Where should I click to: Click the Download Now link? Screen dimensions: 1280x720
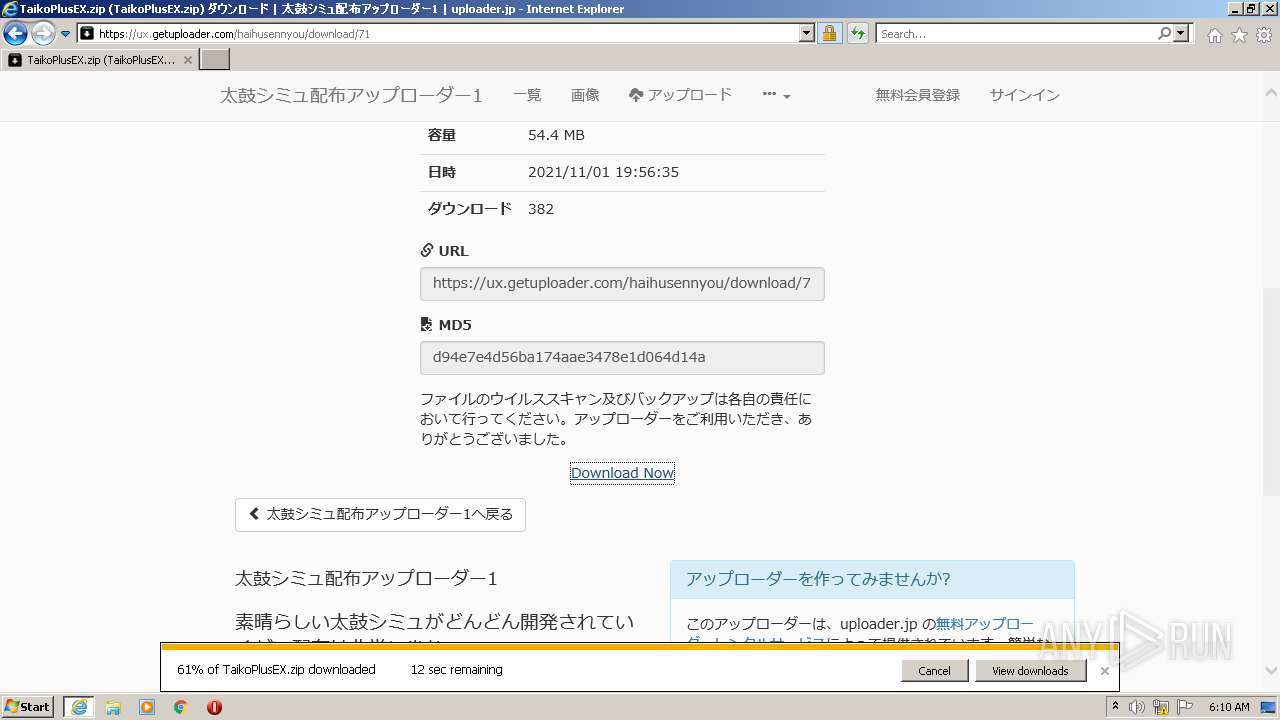pos(622,473)
